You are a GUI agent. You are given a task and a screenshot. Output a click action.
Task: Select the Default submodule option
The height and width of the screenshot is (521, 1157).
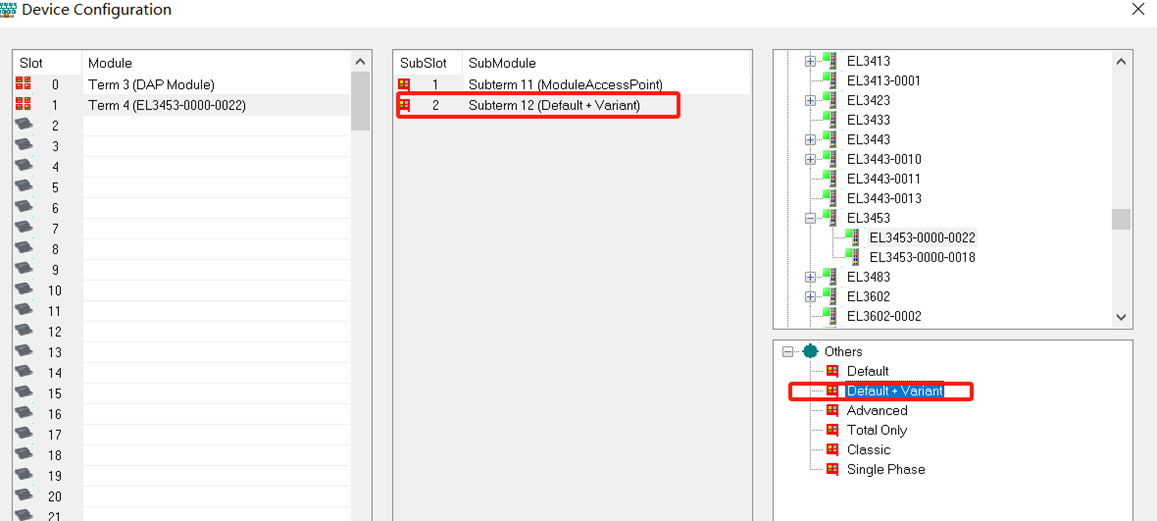tap(868, 371)
